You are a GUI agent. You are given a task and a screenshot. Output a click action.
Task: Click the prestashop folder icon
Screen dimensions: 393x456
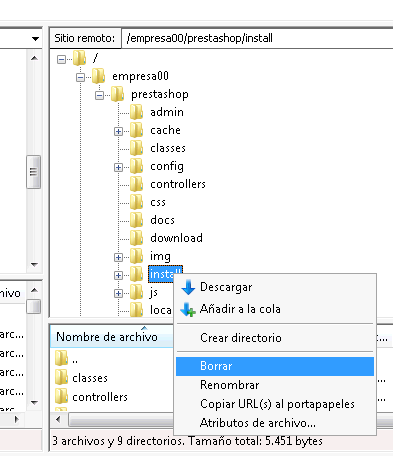pos(117,94)
